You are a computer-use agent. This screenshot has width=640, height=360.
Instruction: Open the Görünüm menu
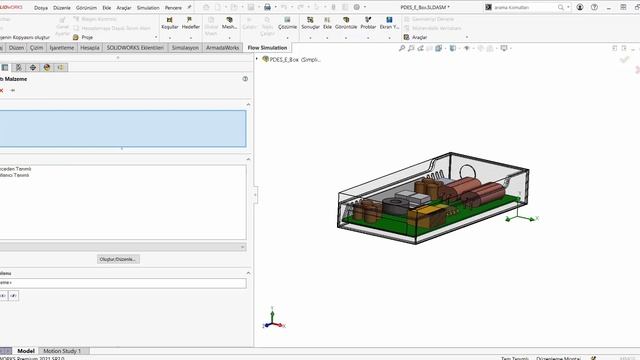point(86,8)
